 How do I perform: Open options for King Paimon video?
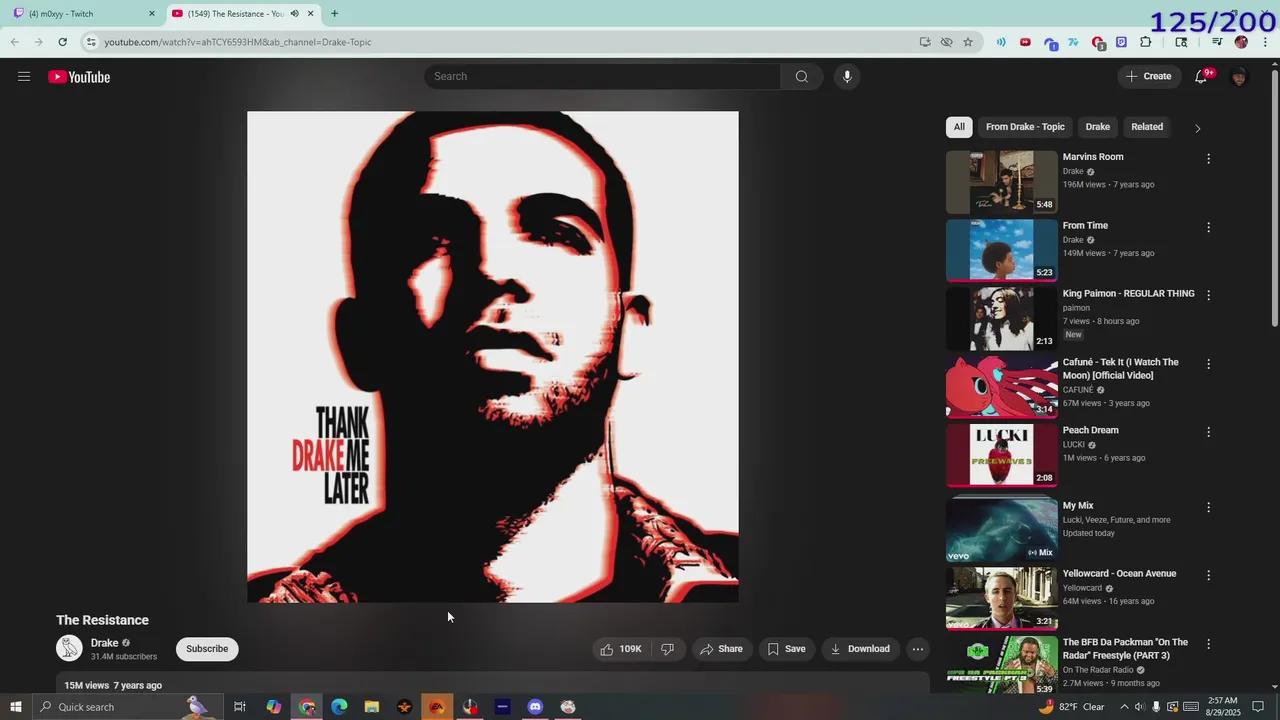(1208, 295)
